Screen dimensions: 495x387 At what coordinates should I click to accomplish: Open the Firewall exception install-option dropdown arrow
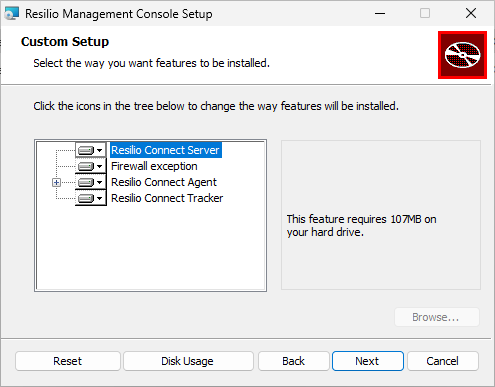(99, 166)
